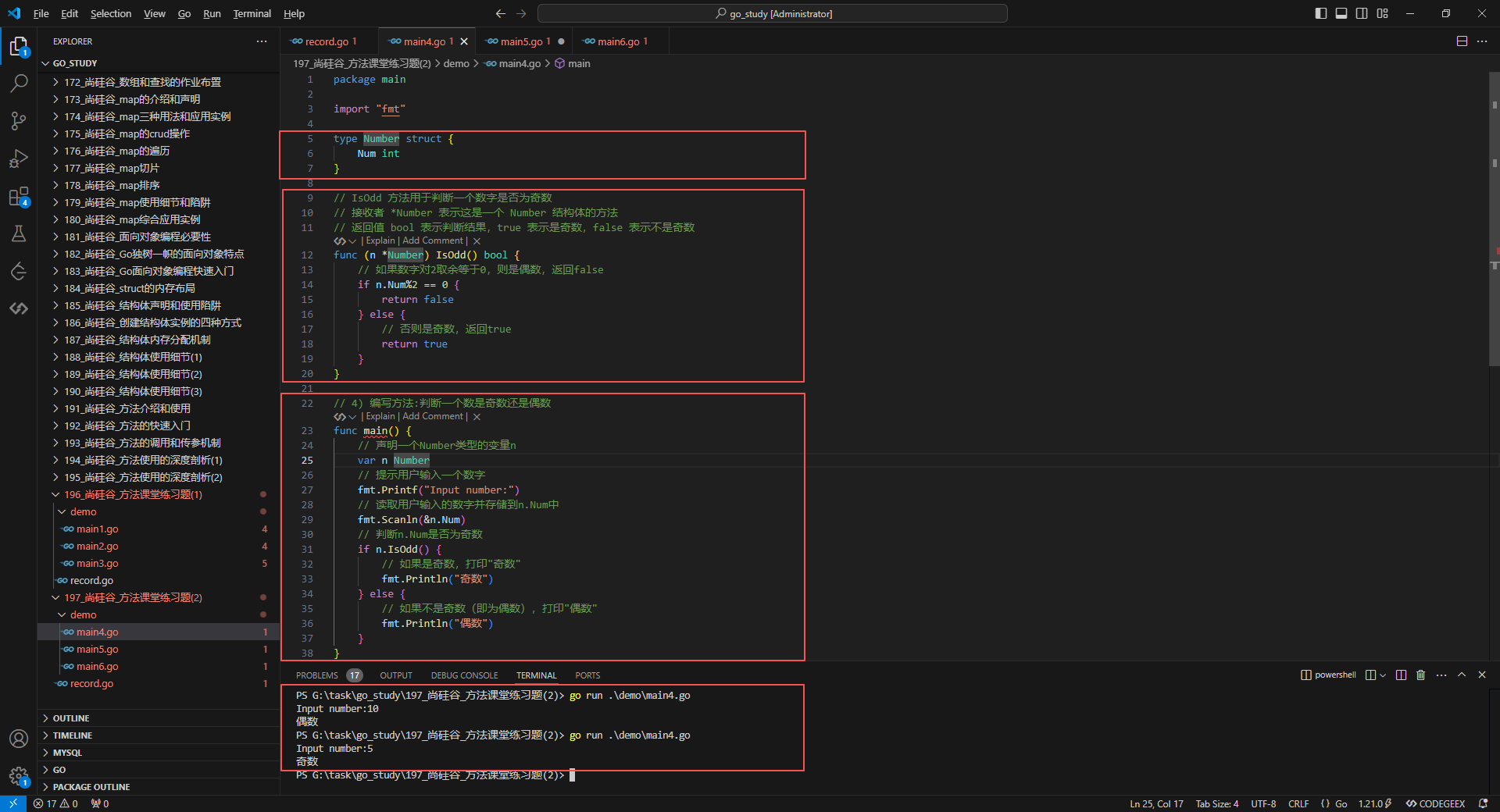The width and height of the screenshot is (1500, 812).
Task: Switch to the main5.go tab
Action: click(523, 41)
